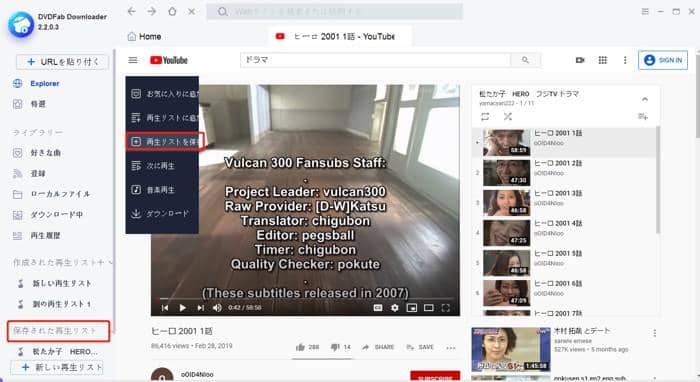The width and height of the screenshot is (700, 382).
Task: Click the video progress bar
Action: coord(305,298)
